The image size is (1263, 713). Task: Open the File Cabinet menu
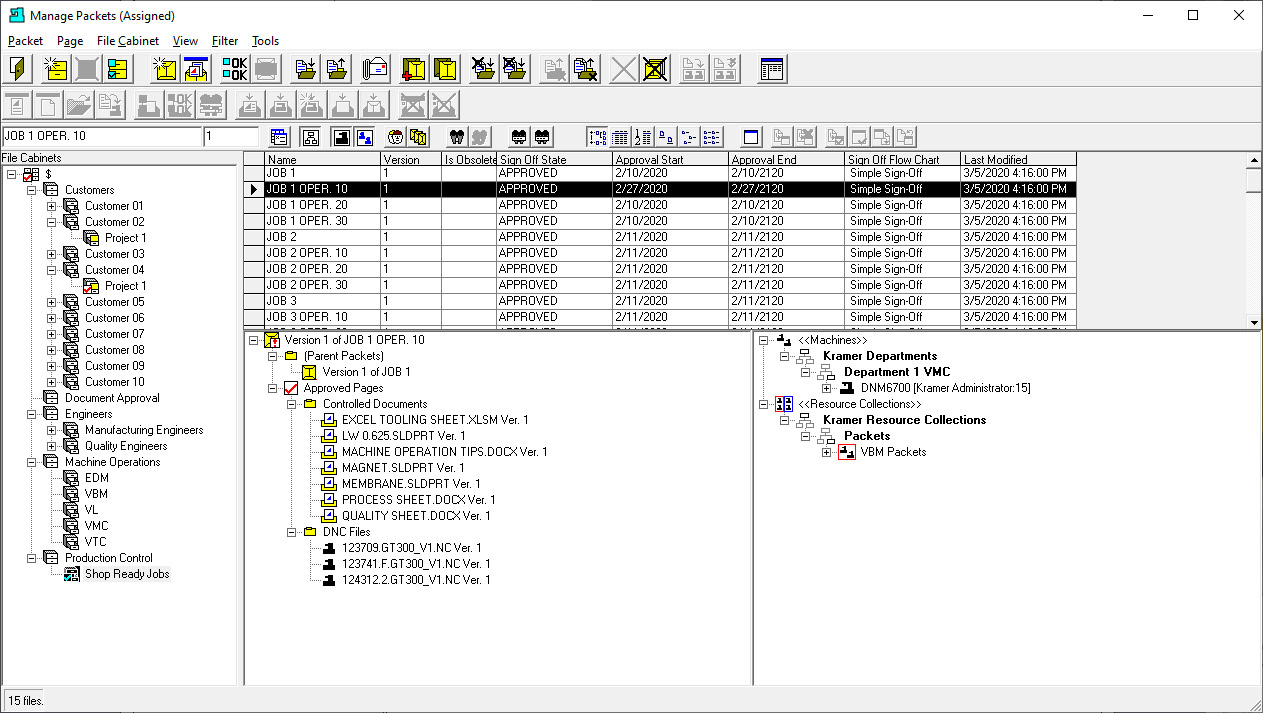[128, 41]
